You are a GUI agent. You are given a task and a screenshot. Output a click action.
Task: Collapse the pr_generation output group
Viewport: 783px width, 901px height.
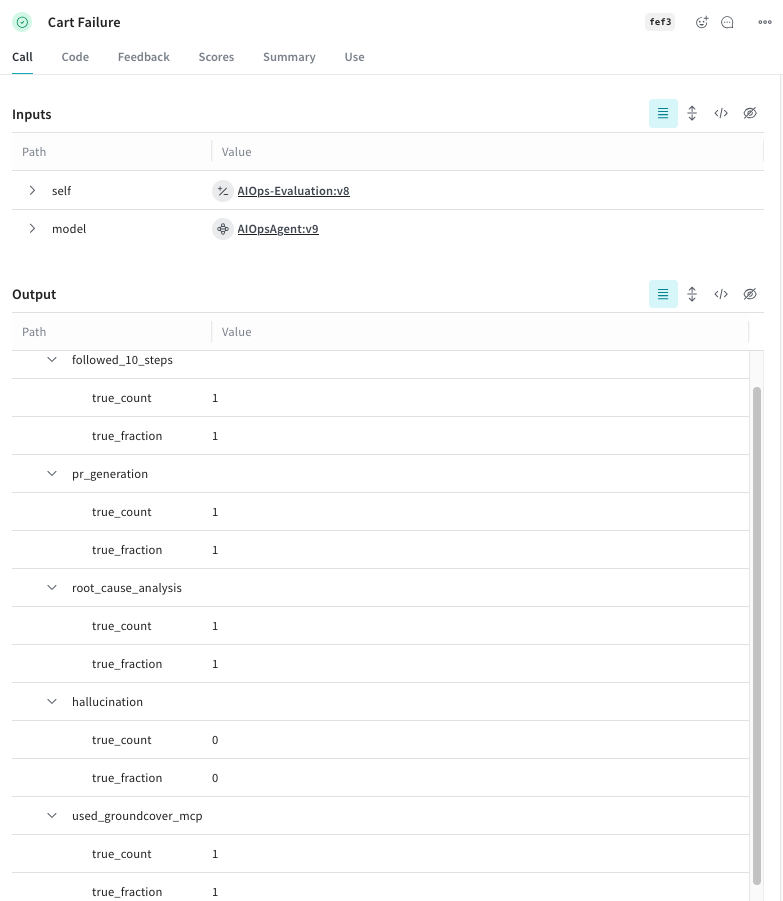52,474
